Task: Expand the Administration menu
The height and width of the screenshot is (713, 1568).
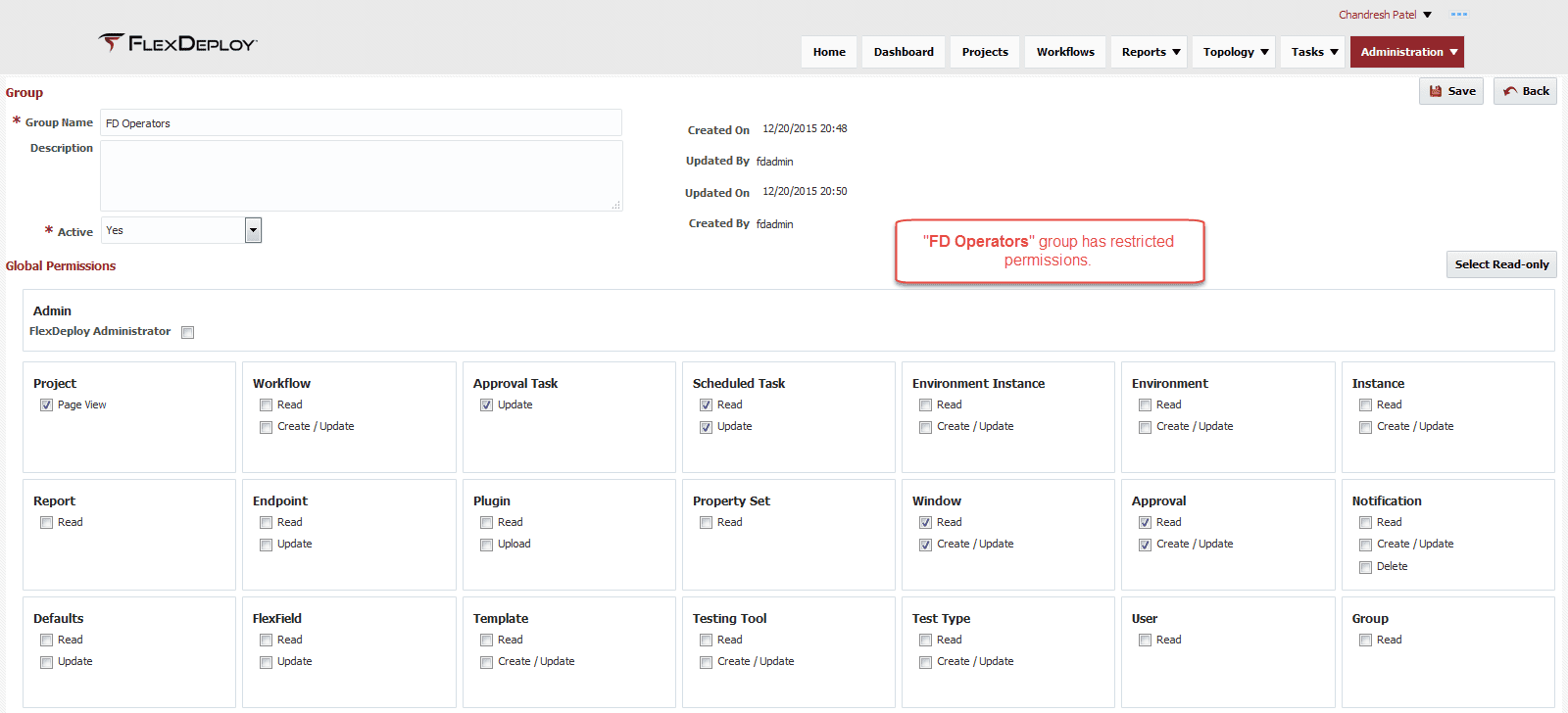Action: click(1407, 52)
